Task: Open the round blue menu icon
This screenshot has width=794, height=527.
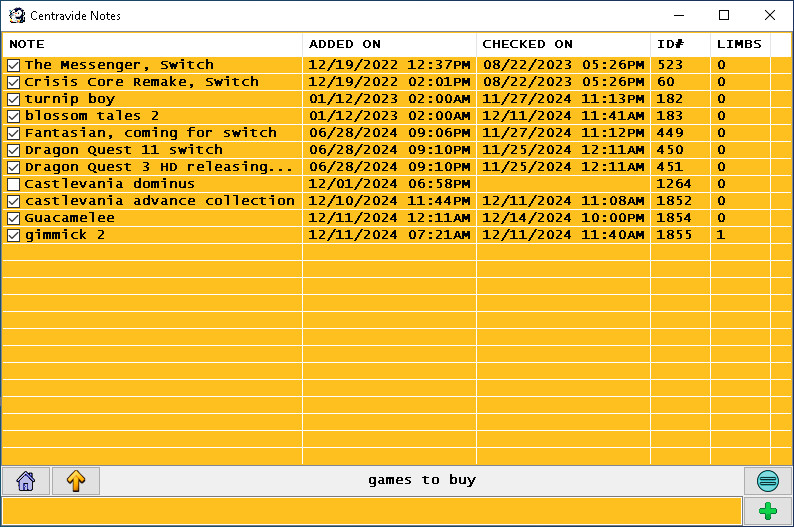Action: pyautogui.click(x=767, y=481)
